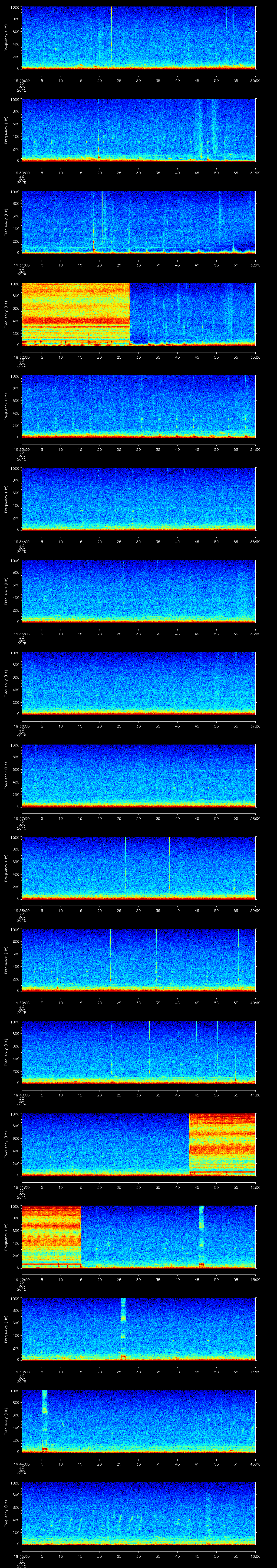
Task: Click the 19:42:00 start time label
Action: click(21, 1279)
